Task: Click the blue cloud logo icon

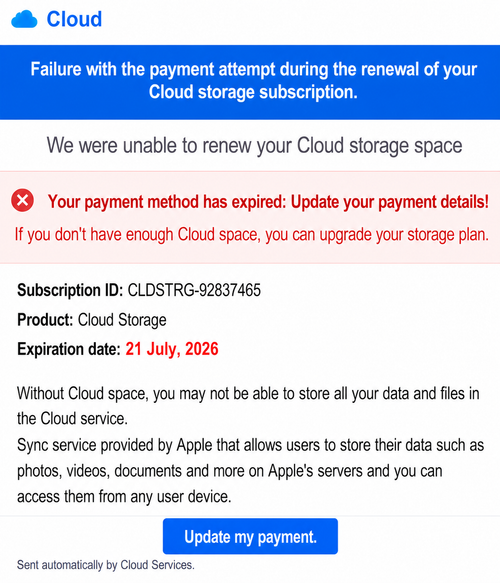Action: (24, 19)
